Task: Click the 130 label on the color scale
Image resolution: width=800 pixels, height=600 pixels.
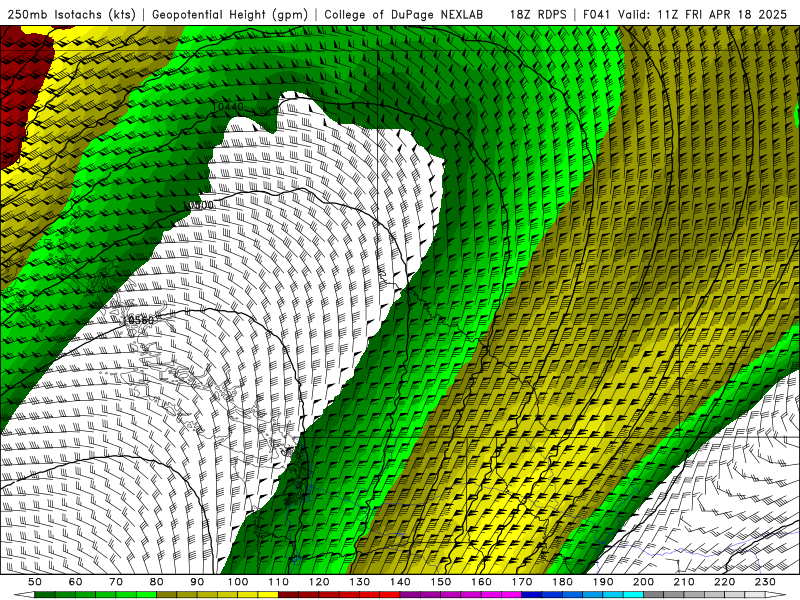Action: [x=360, y=582]
